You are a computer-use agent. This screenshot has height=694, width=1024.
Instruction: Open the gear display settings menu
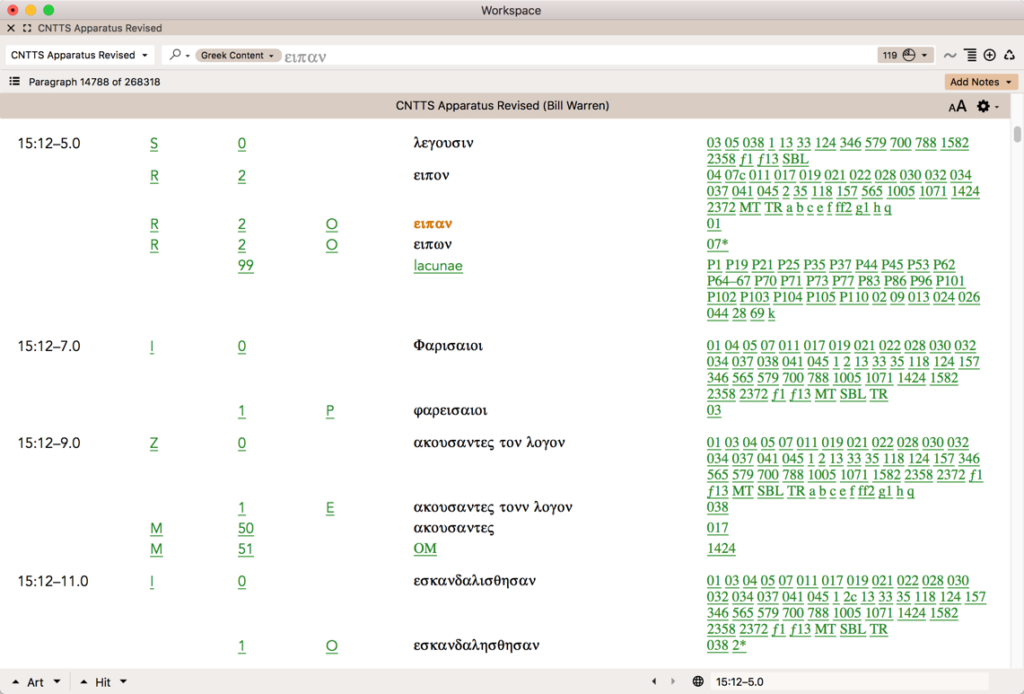coord(987,106)
